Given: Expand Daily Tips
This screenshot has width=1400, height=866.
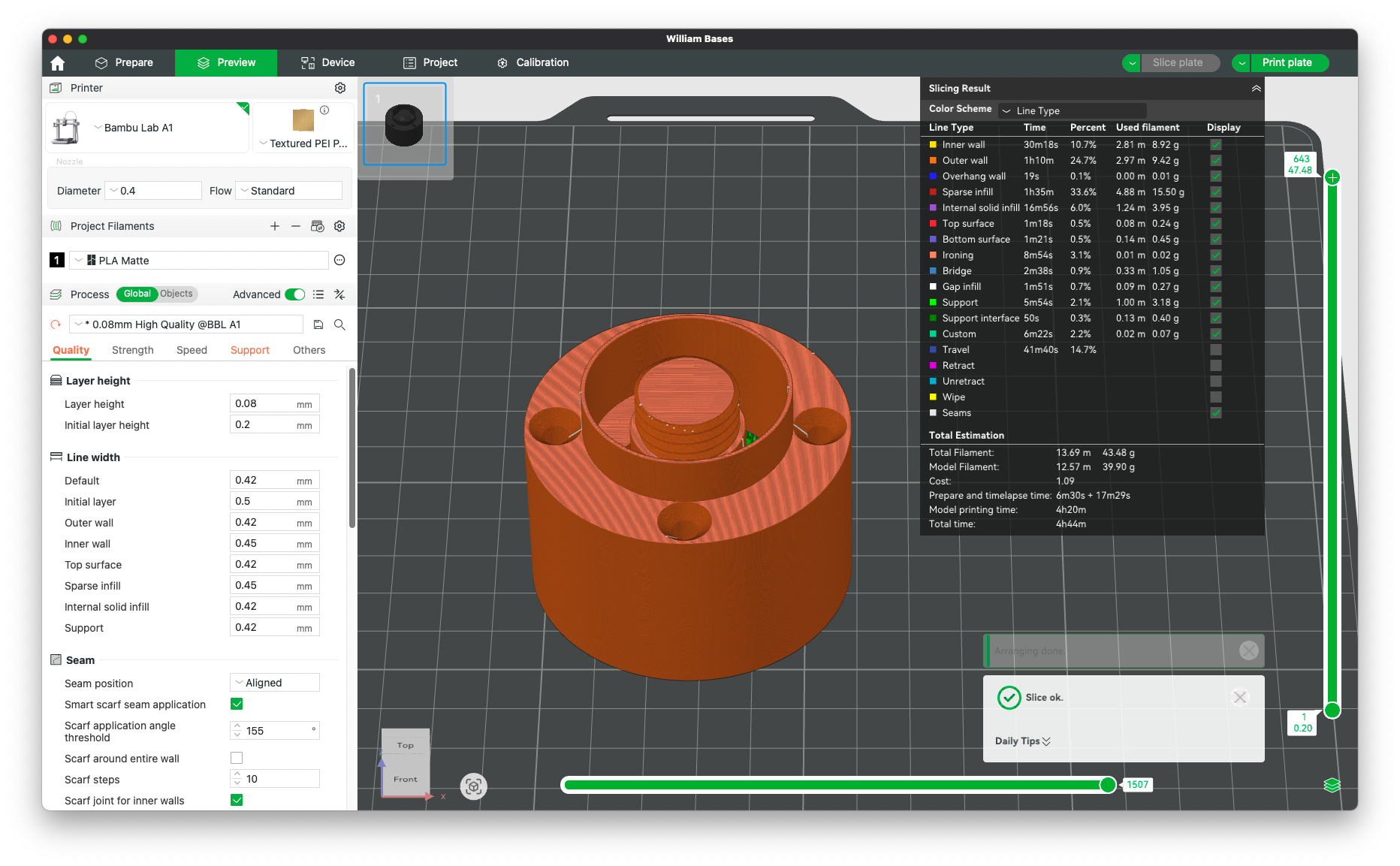Looking at the screenshot, I should coord(1023,741).
